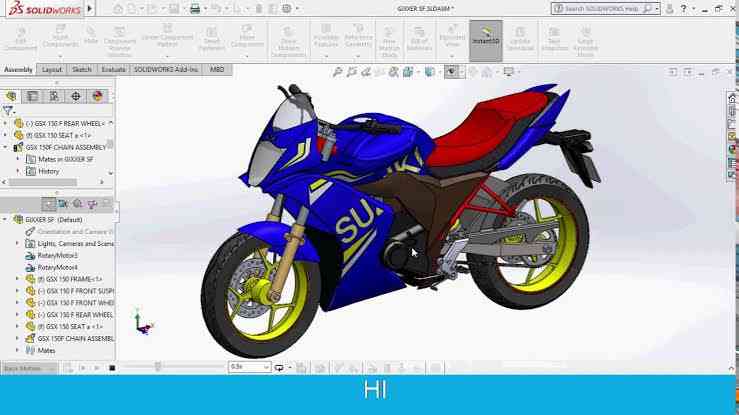
Task: Open the Basic Motion study type dropdown
Action: pos(29,368)
